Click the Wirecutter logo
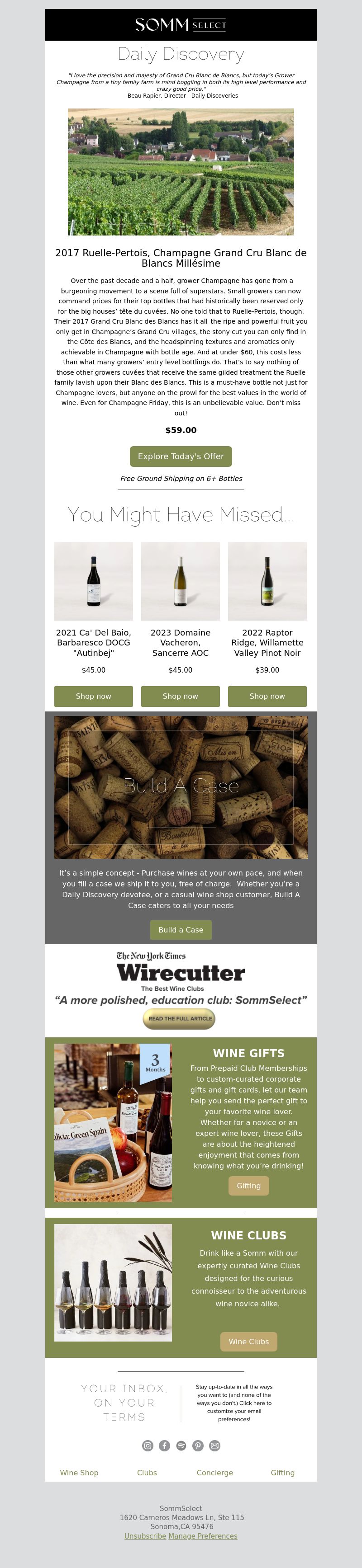Screen dimensions: 362x1568 [181, 973]
